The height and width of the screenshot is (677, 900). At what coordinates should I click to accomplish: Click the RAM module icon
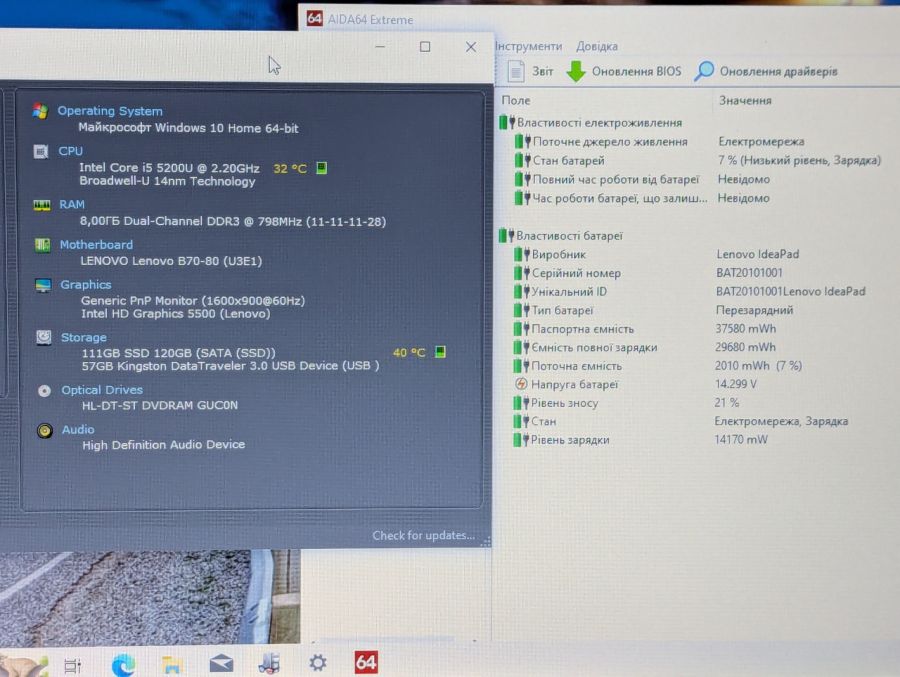click(x=41, y=205)
